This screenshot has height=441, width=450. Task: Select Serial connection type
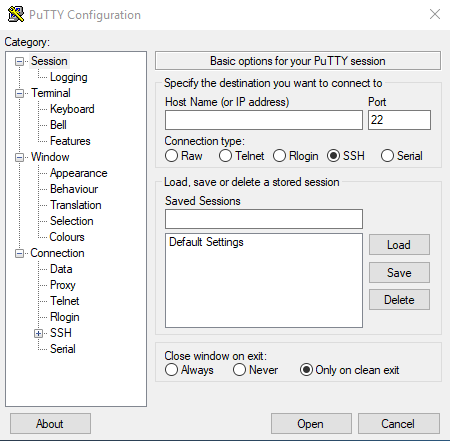click(x=387, y=156)
